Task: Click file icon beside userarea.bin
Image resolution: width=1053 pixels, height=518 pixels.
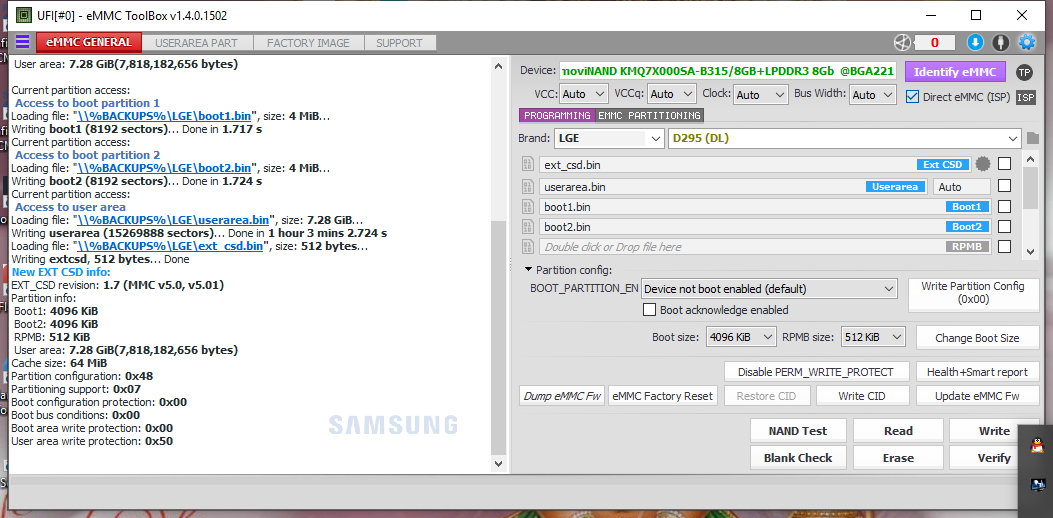Action: tap(527, 186)
